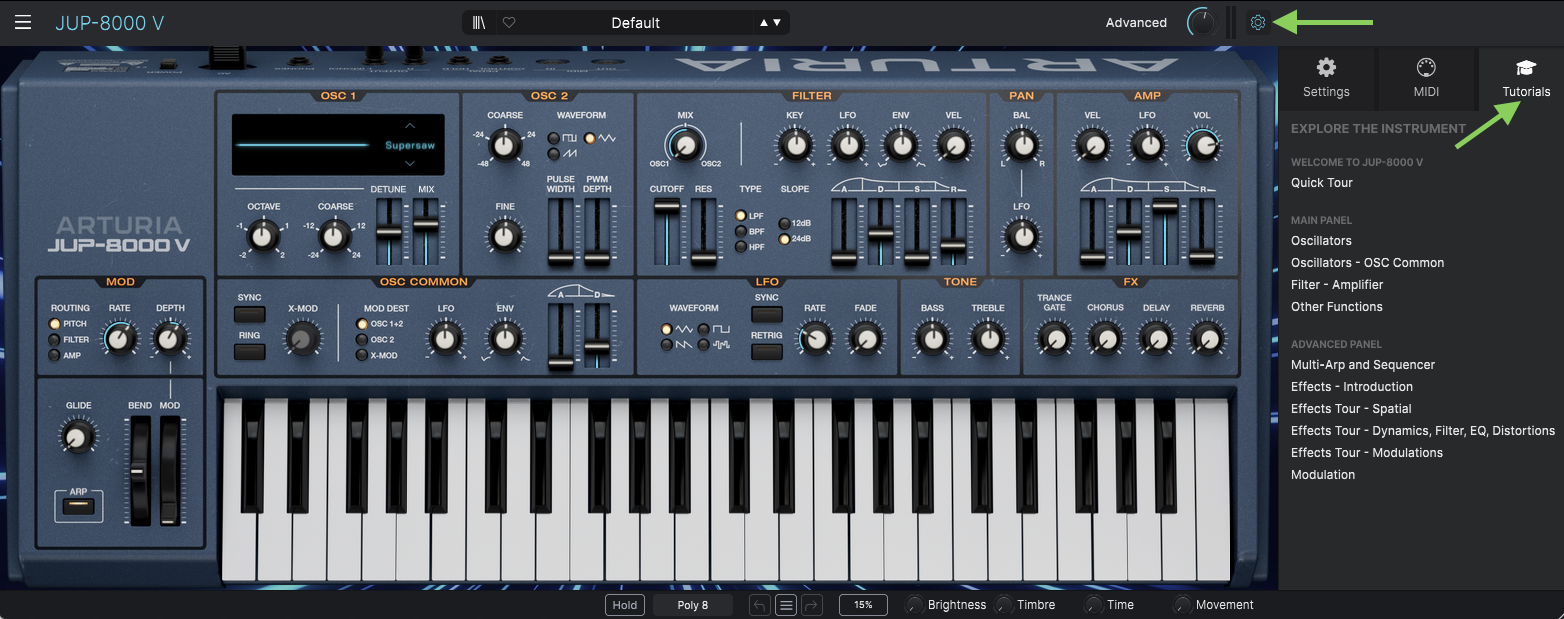
Task: Enable the Ring modulation button
Action: [x=250, y=352]
